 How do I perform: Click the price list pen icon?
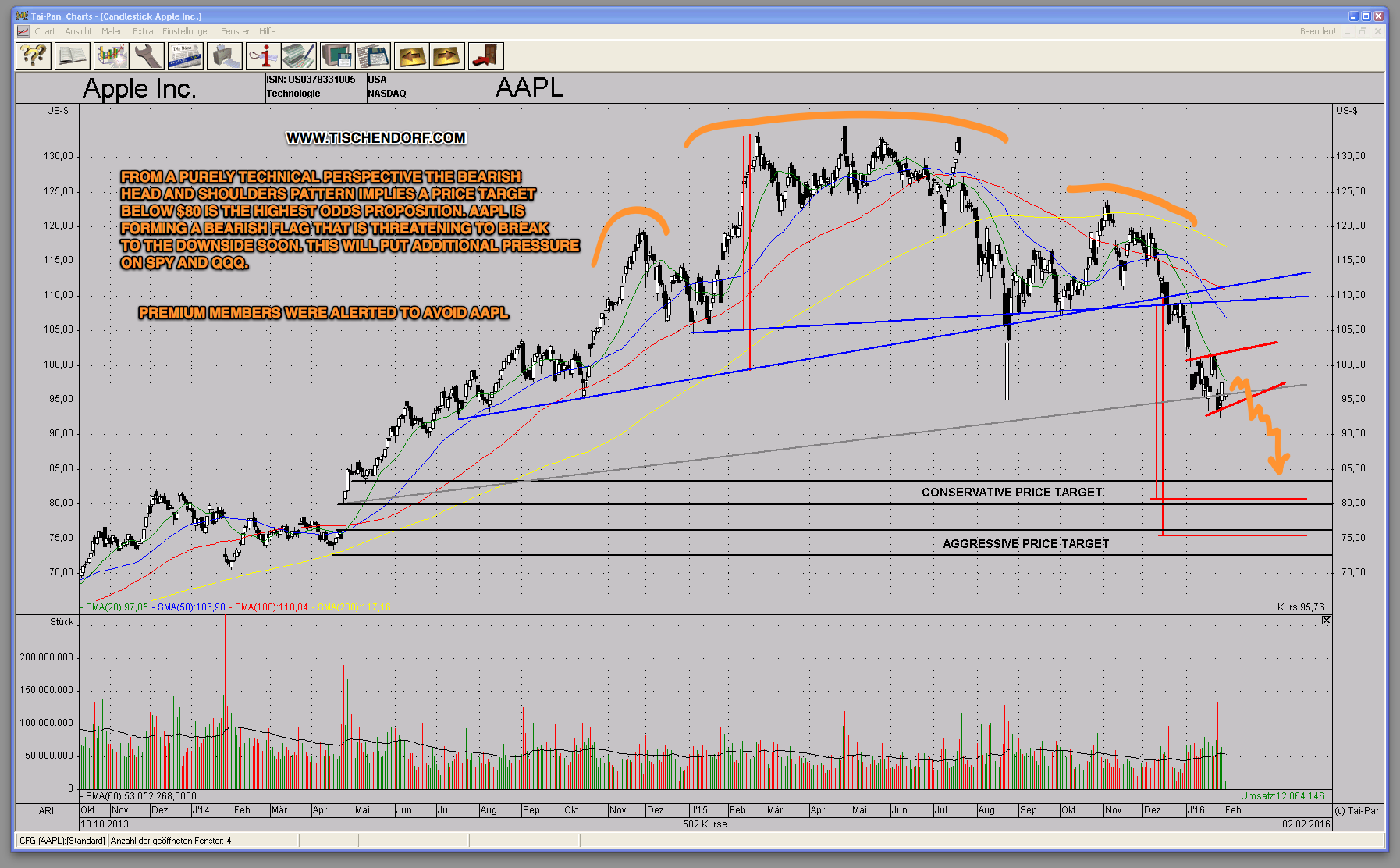[299, 56]
